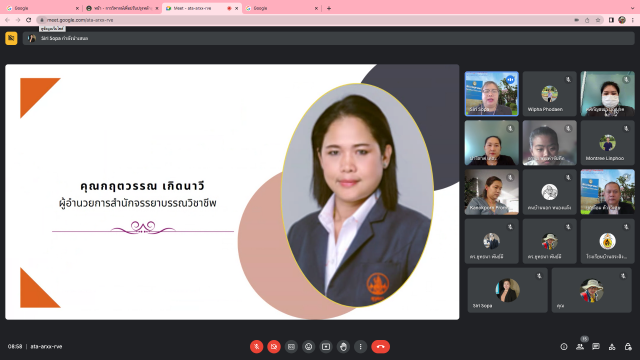Select Siri Sopa's live video tile
This screenshot has height=360, width=640.
tap(491, 93)
